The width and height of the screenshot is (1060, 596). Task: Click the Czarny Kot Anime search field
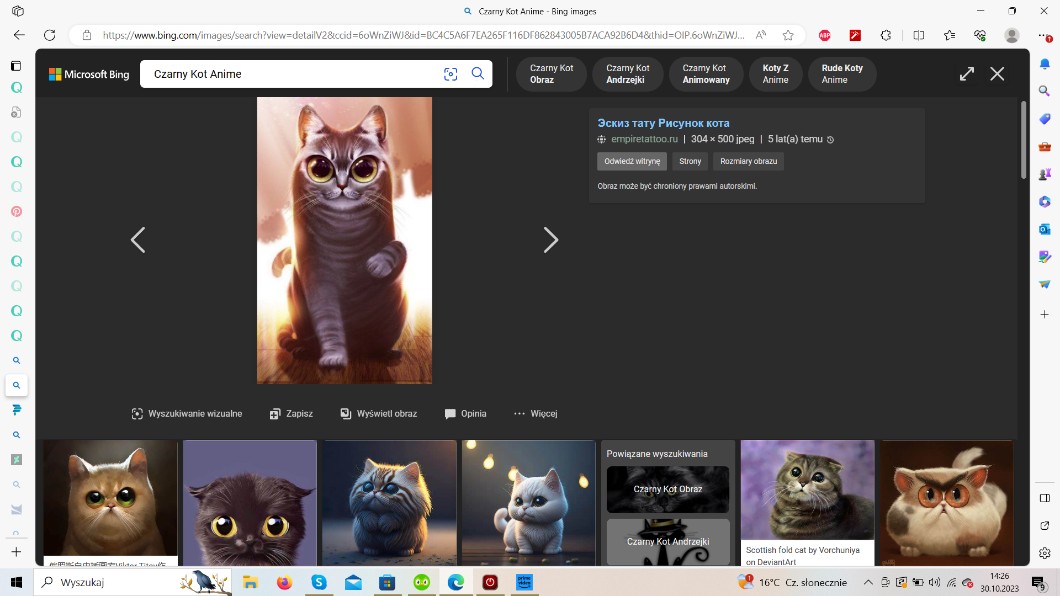click(290, 74)
